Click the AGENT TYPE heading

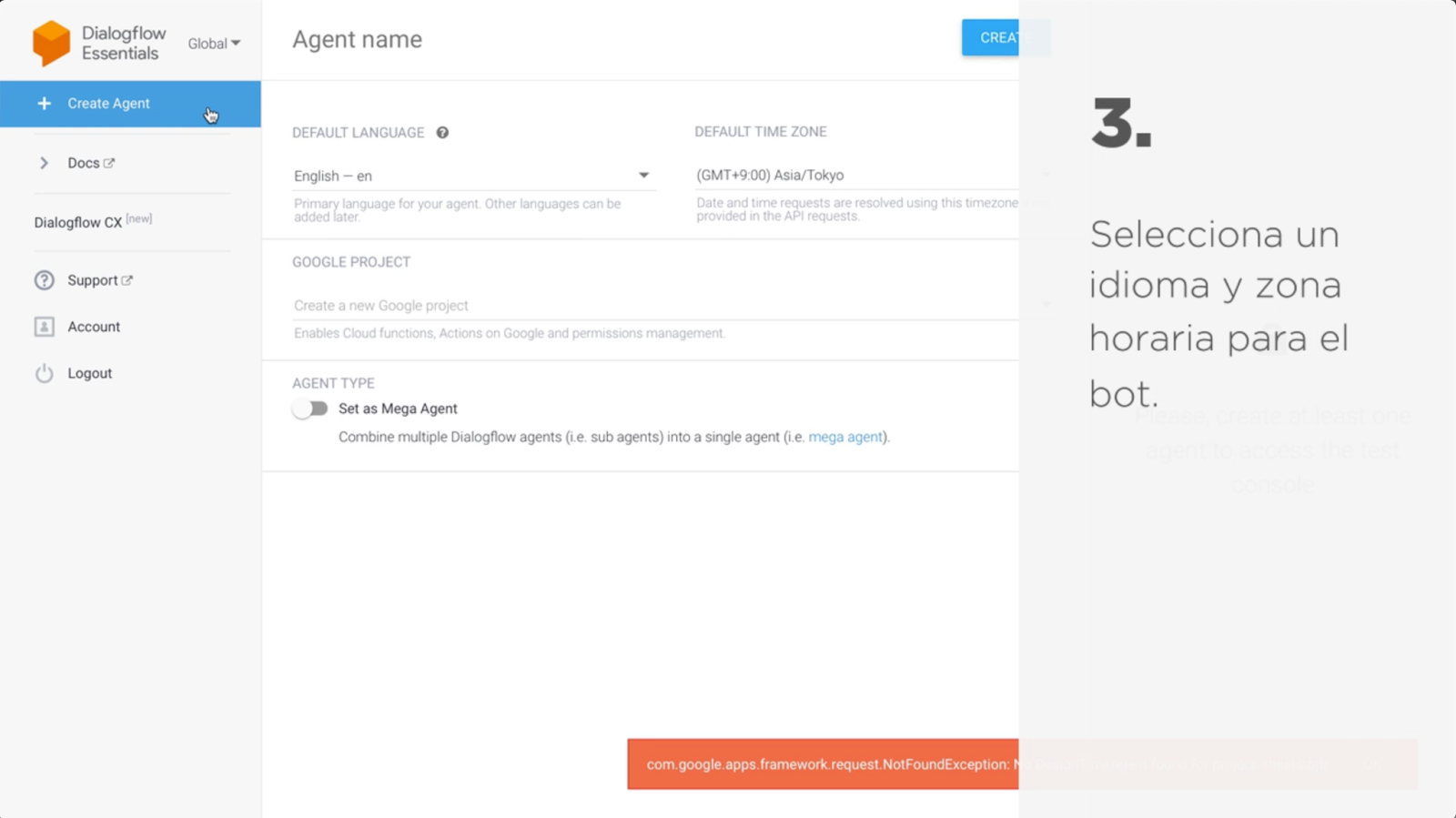point(333,383)
